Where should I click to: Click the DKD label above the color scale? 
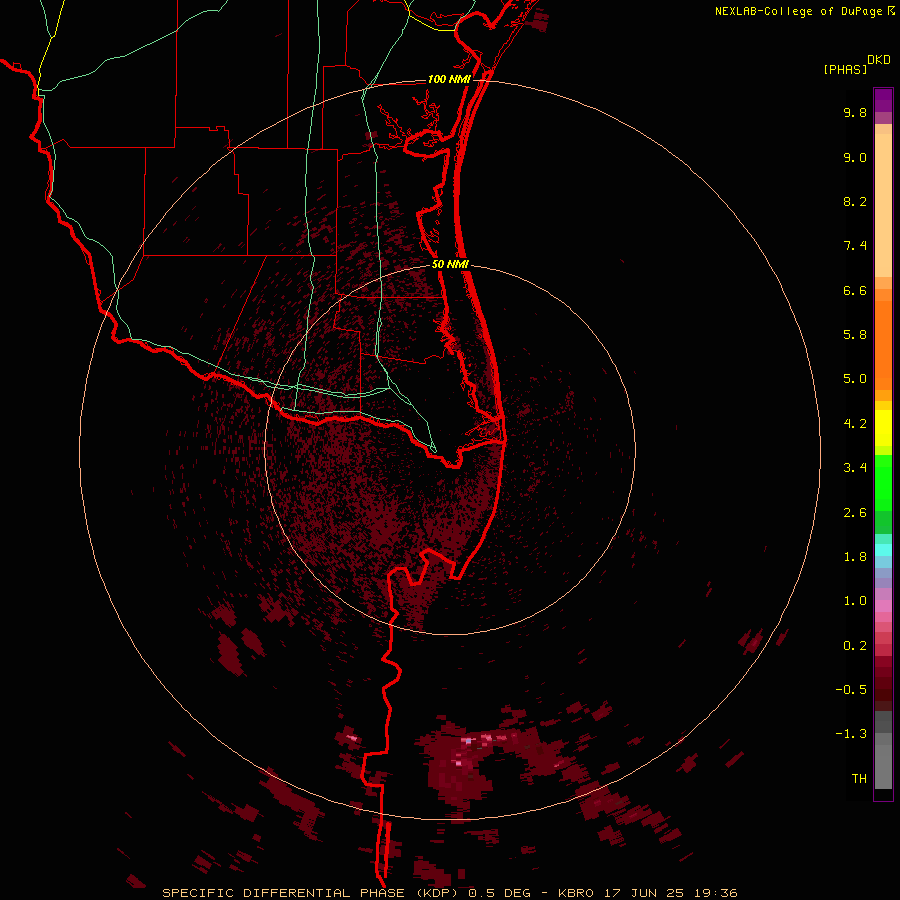coord(879,60)
